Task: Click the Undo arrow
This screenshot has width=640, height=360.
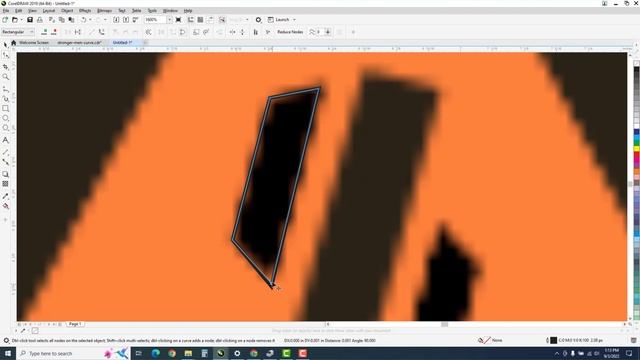Action: click(84, 20)
